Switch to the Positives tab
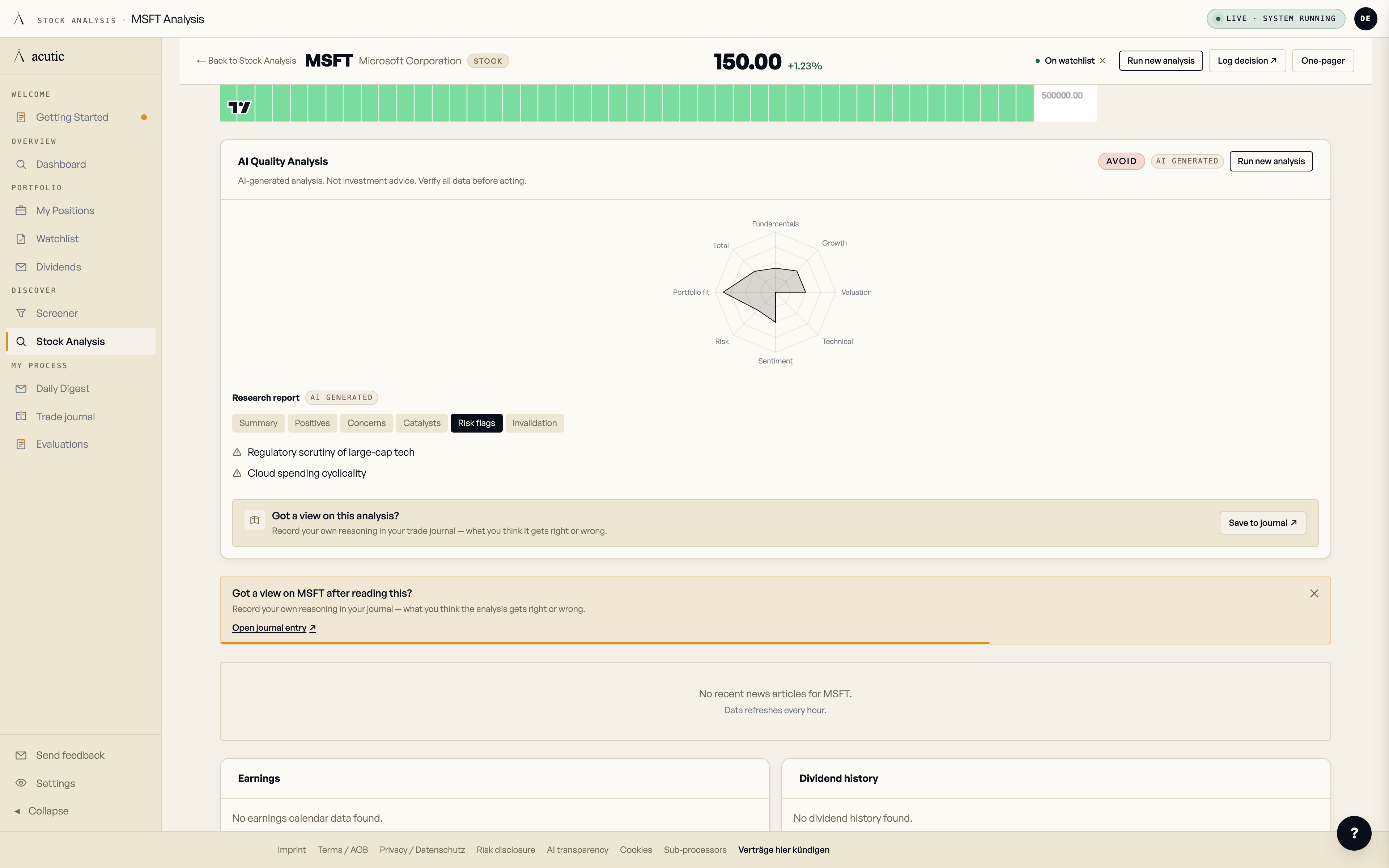1389x868 pixels. click(312, 423)
